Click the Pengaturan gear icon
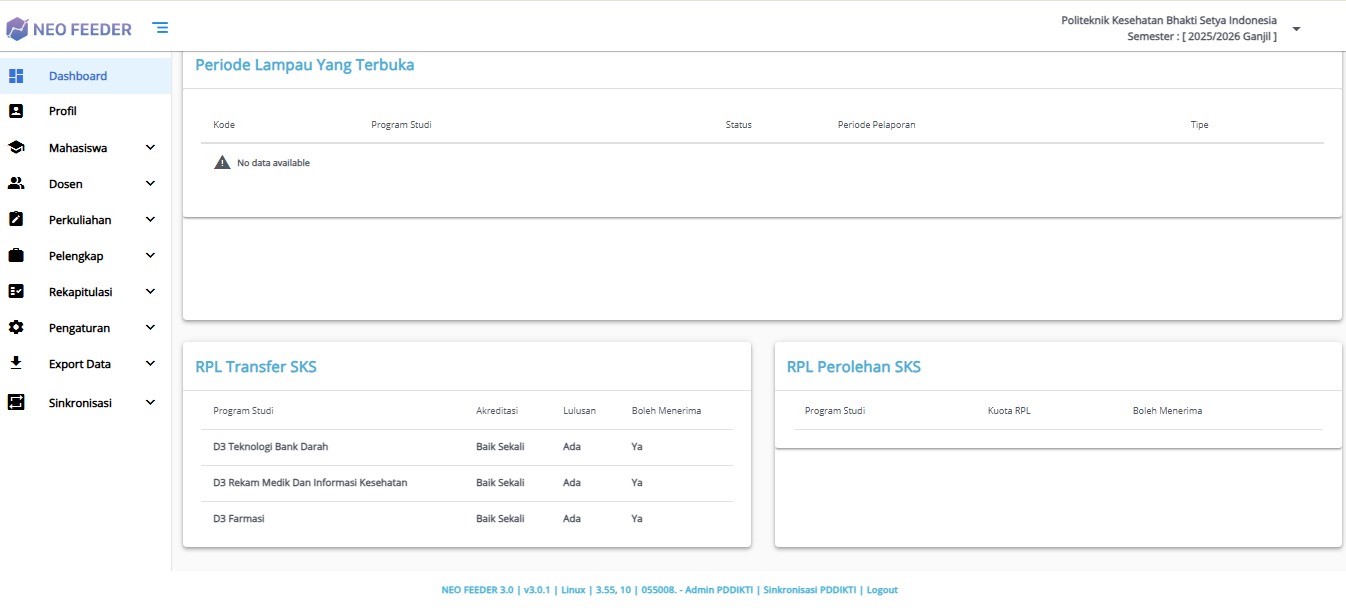Viewport: 1346px width, 608px height. coord(16,328)
